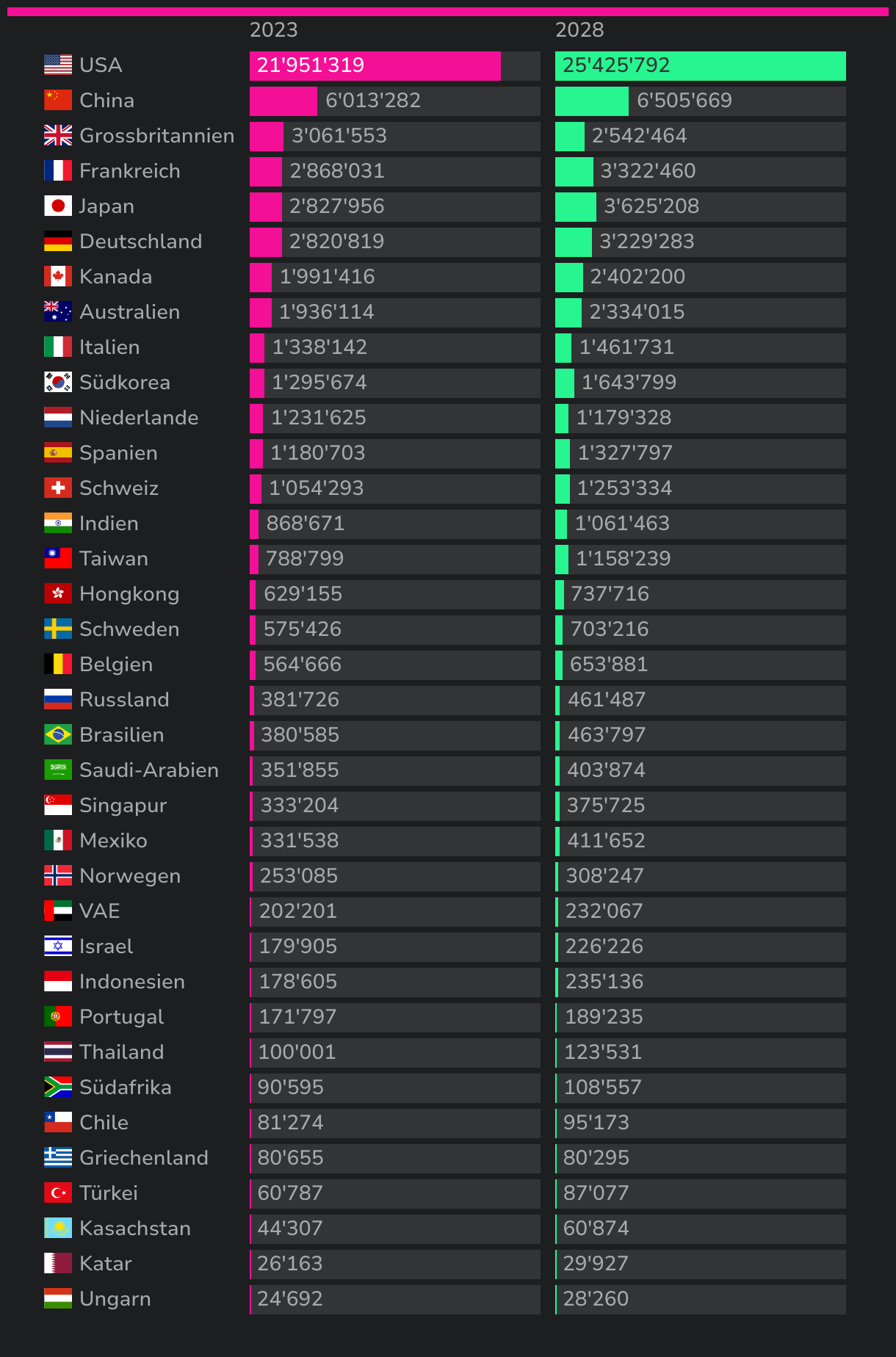Click Deutschland's 2028 value 3'229'283

(646, 242)
